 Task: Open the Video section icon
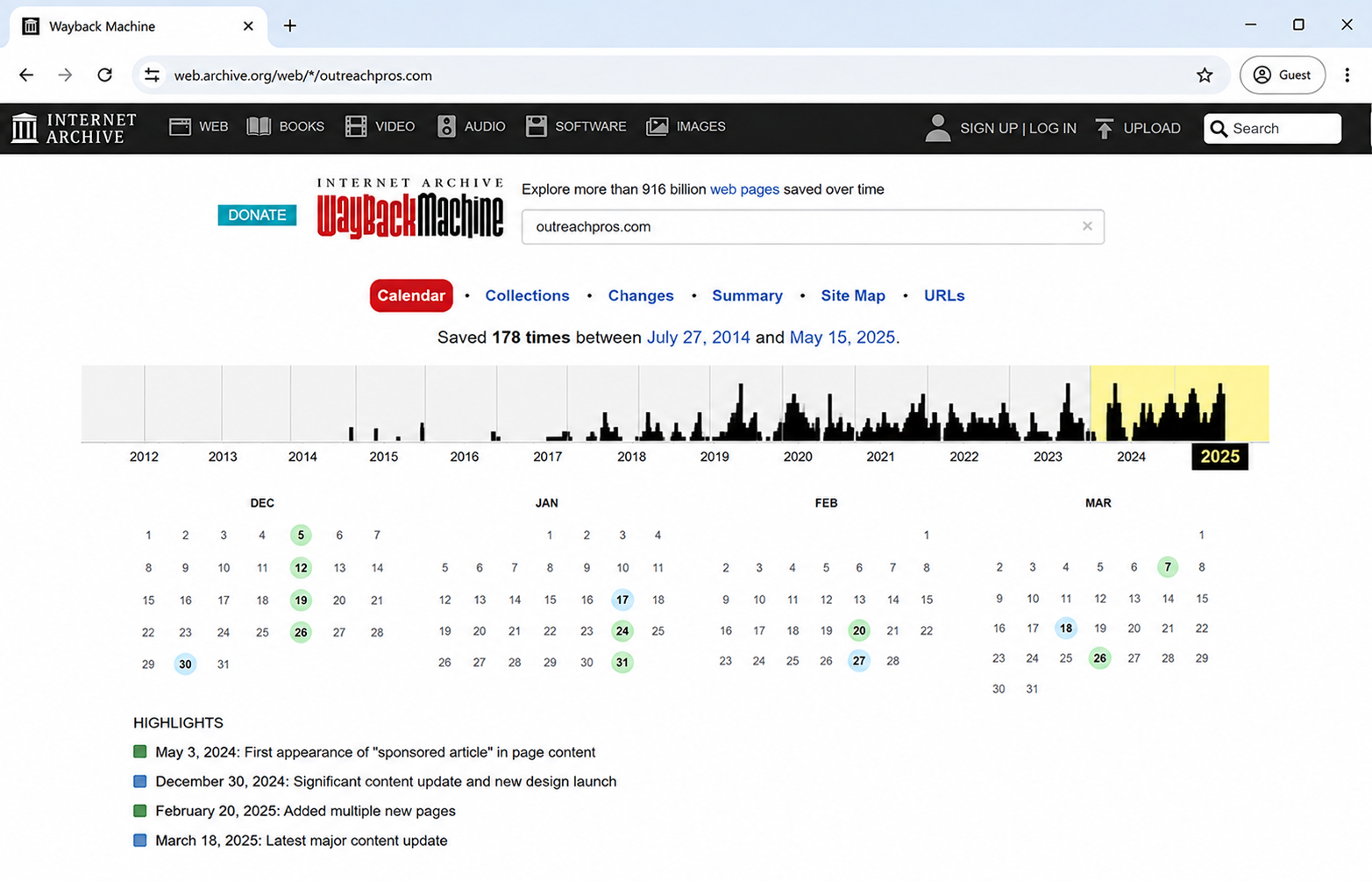[356, 127]
